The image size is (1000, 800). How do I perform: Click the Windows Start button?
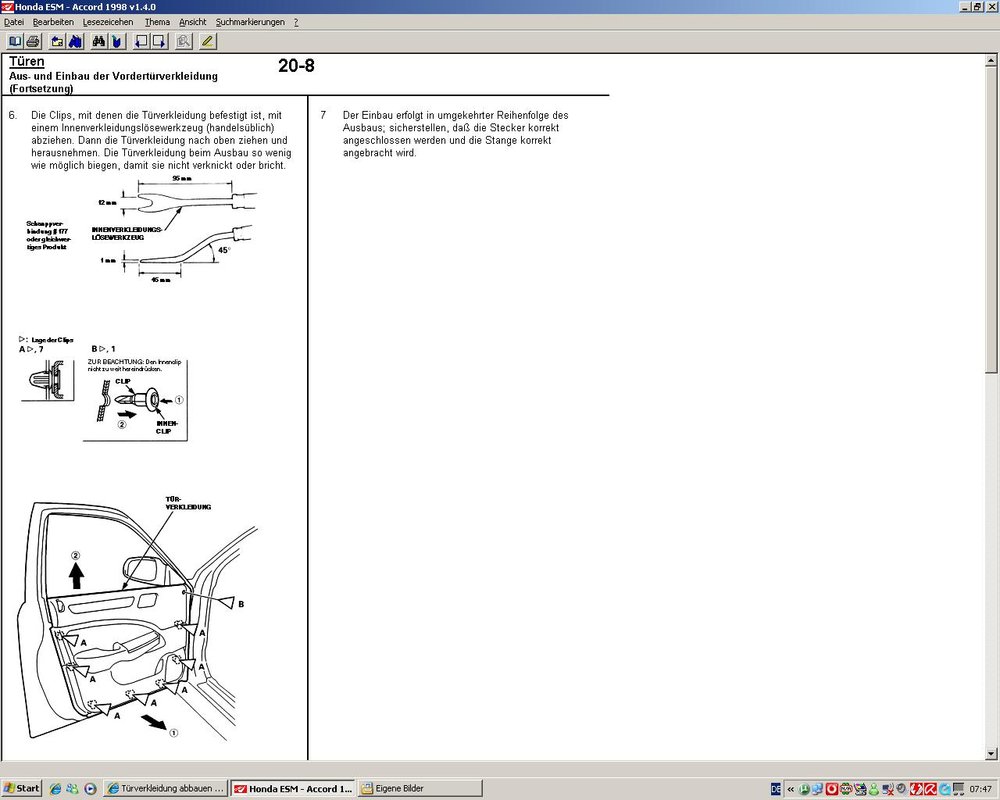pos(21,788)
